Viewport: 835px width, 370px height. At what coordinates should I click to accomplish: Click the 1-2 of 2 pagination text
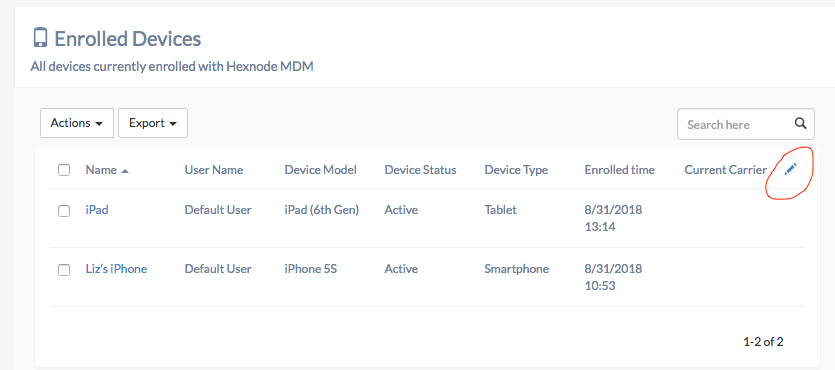(763, 342)
